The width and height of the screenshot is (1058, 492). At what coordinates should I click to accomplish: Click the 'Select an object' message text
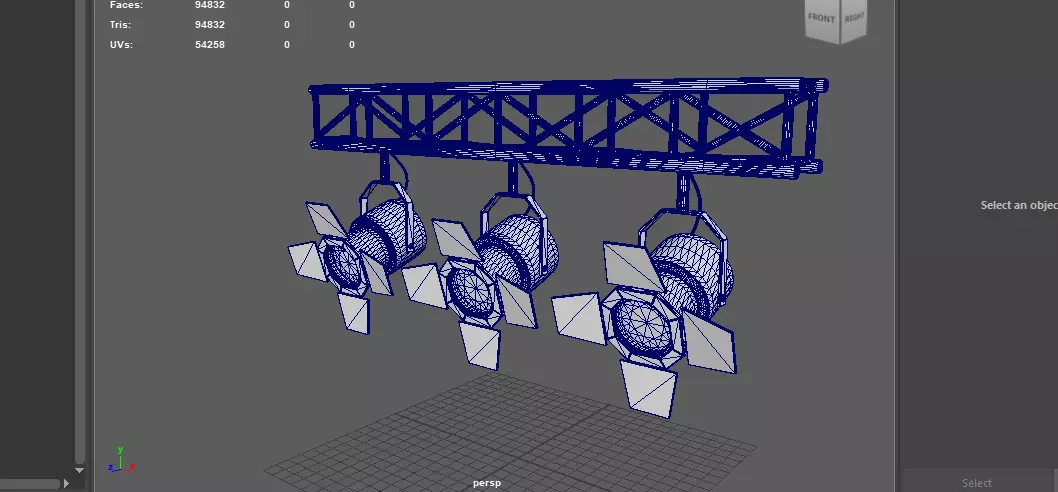point(1019,205)
